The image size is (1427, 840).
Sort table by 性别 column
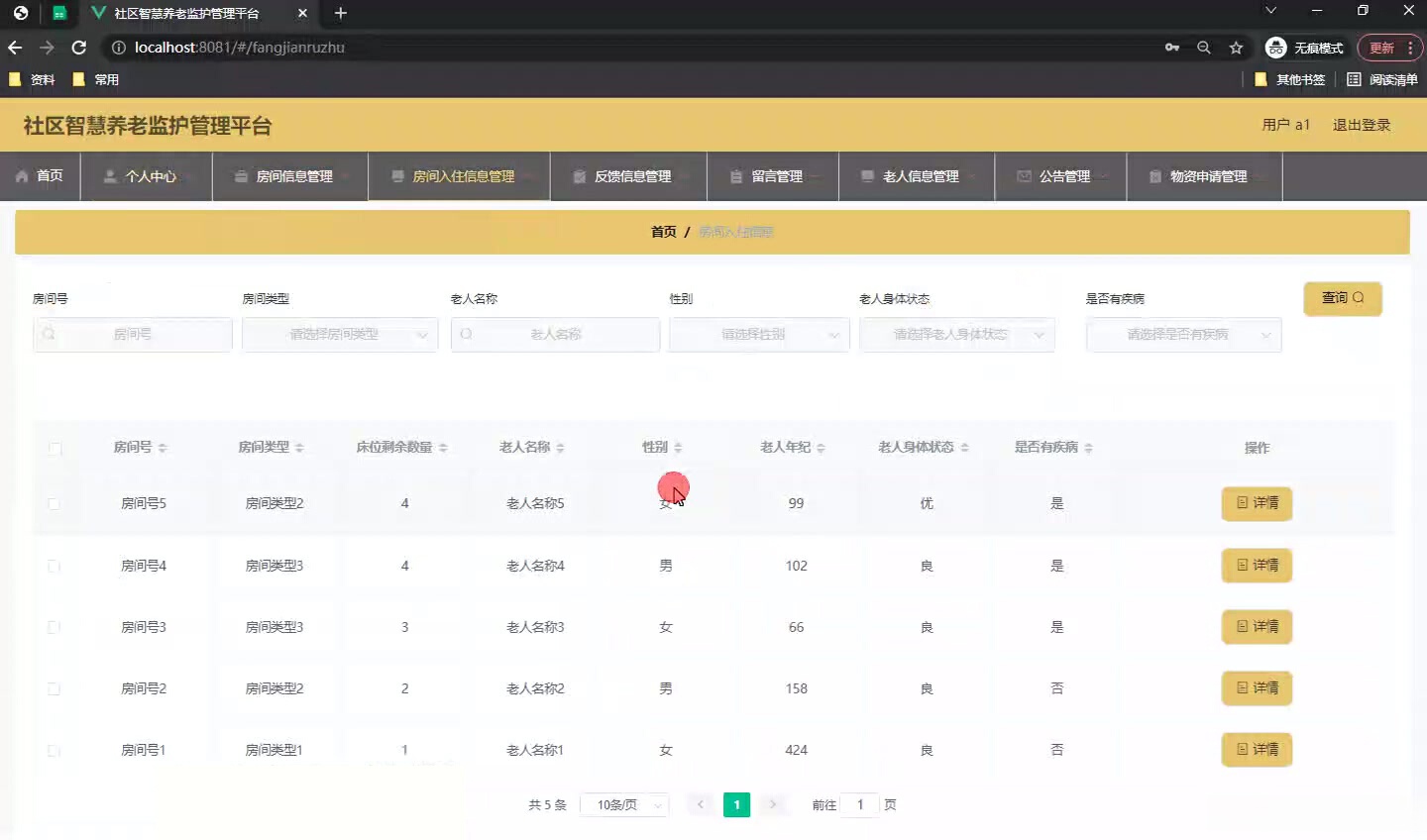coord(678,448)
